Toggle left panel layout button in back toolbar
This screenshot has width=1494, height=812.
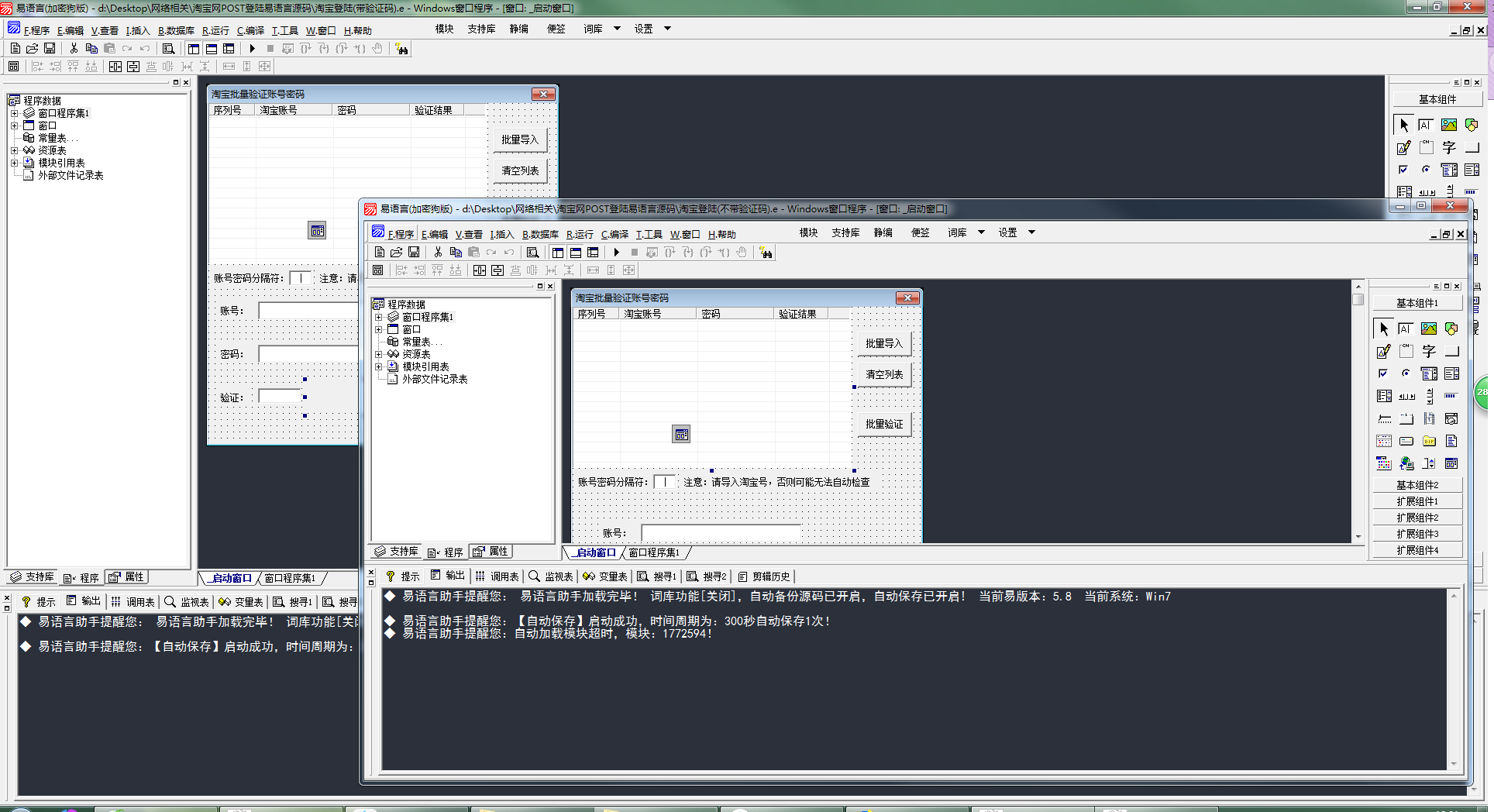pyautogui.click(x=194, y=49)
